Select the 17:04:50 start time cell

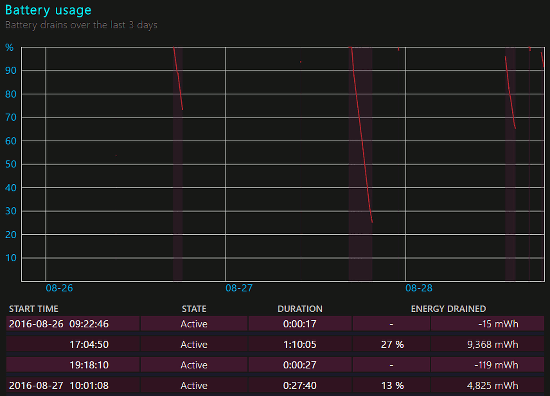pyautogui.click(x=73, y=344)
